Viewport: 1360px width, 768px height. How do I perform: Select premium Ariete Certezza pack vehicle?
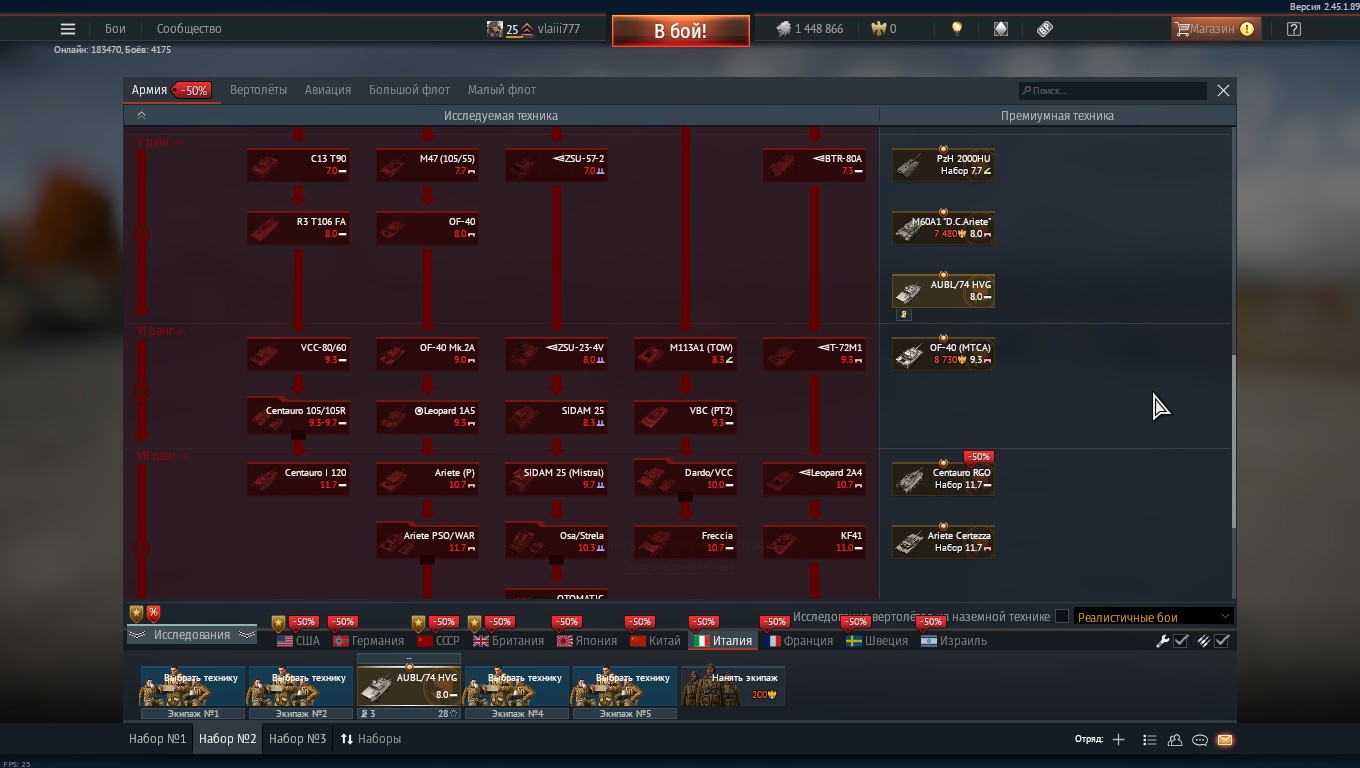943,542
